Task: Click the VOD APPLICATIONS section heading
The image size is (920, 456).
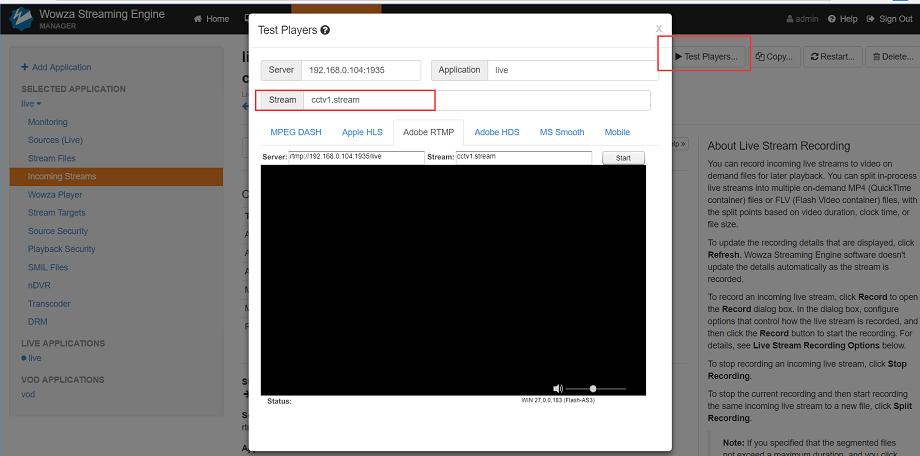Action: click(x=63, y=380)
